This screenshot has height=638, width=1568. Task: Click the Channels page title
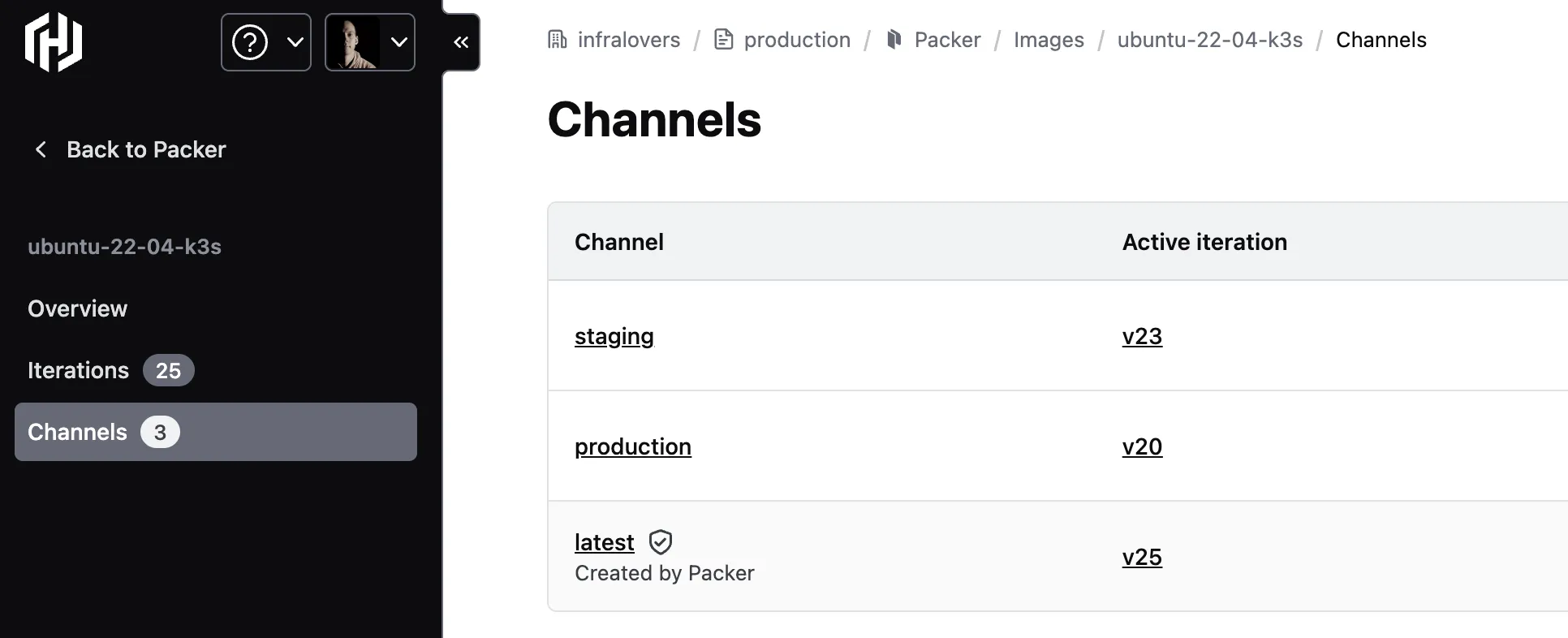coord(654,120)
